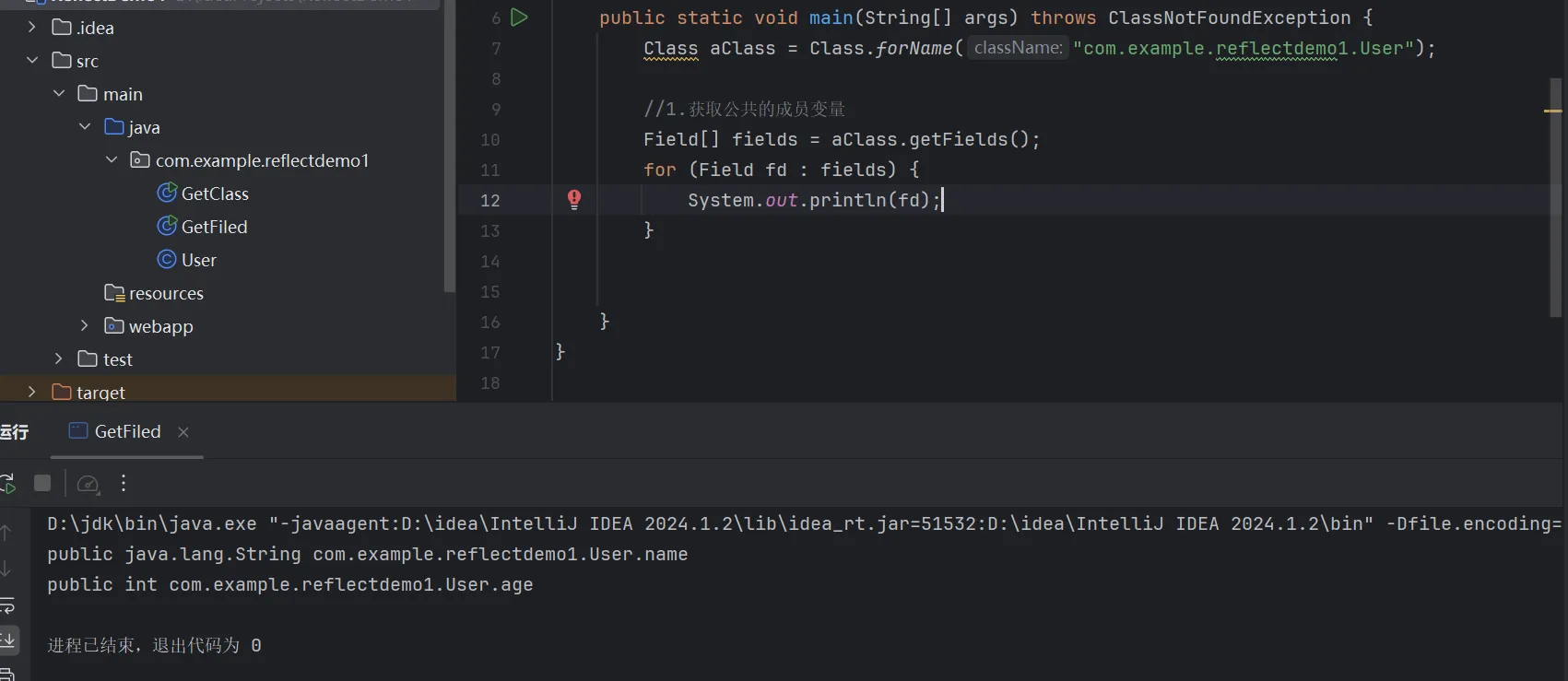Collapse the com.example.reflectdemo1 package
Image resolution: width=1568 pixels, height=681 pixels.
(x=112, y=160)
